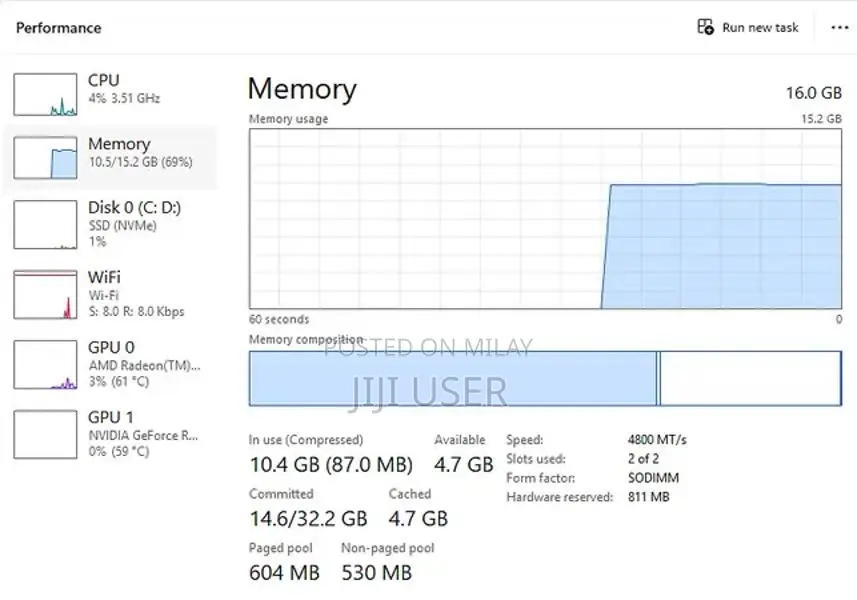
Task: Click the in-use segment of Memory composition
Action: (452, 378)
